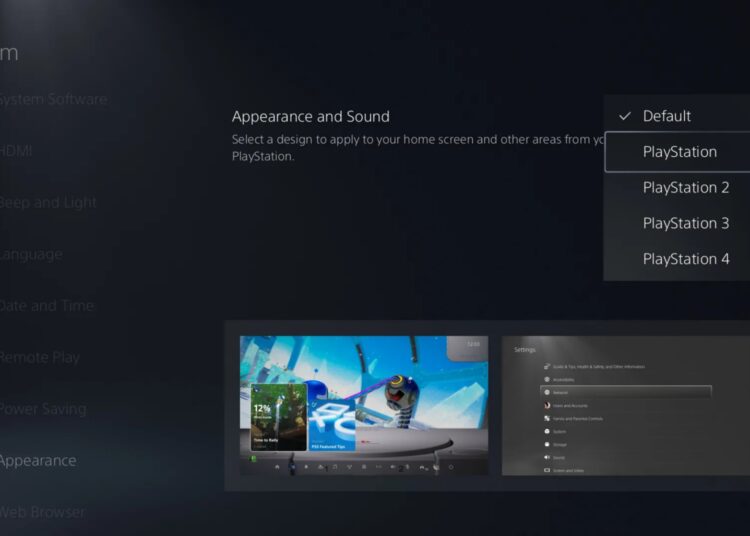Pick the PlayStation 3 theme option
Screen dimensions: 750x536
tap(685, 223)
